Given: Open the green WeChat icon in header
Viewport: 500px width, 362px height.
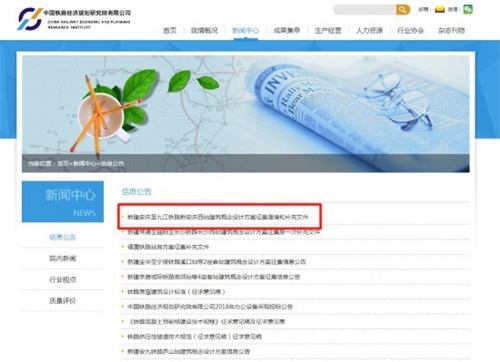Looking at the screenshot, I should pos(468,9).
